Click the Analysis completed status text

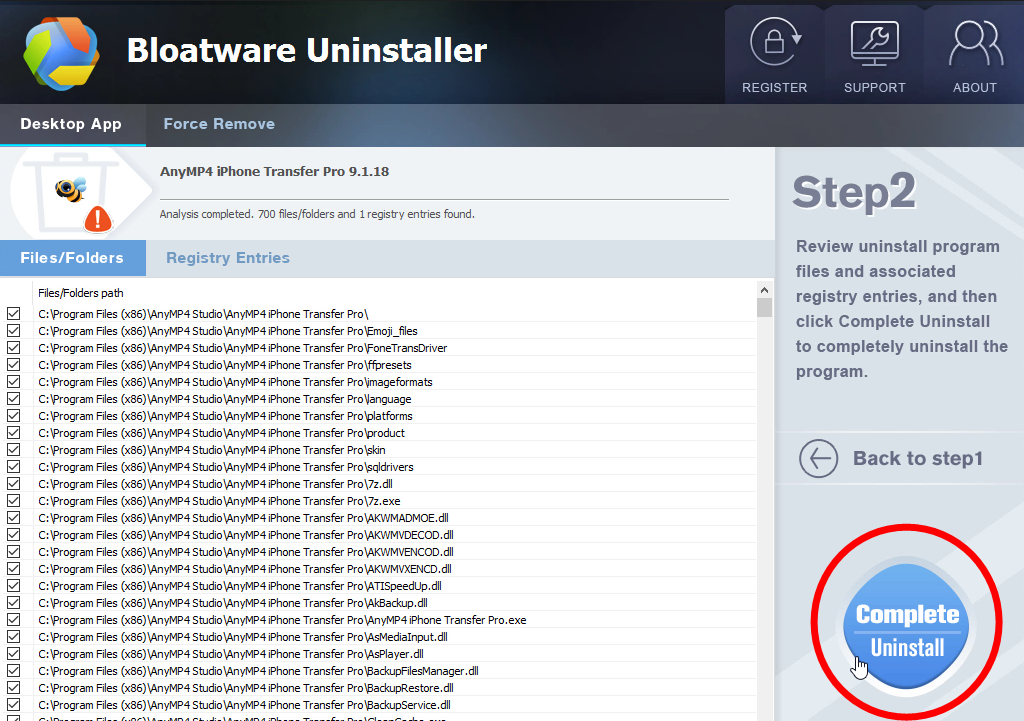click(317, 214)
